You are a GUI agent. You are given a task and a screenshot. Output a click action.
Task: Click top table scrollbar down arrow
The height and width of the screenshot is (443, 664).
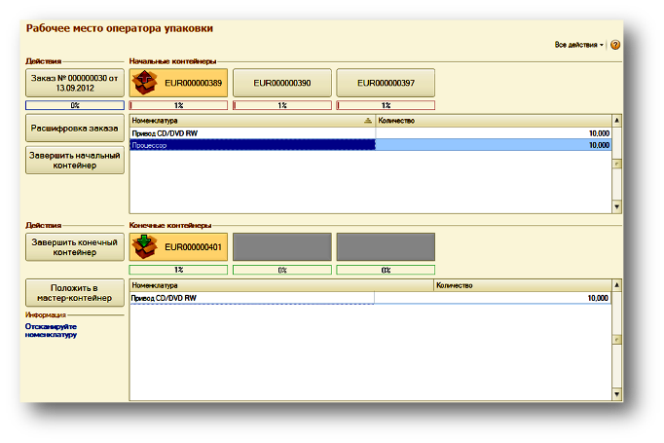tap(617, 206)
